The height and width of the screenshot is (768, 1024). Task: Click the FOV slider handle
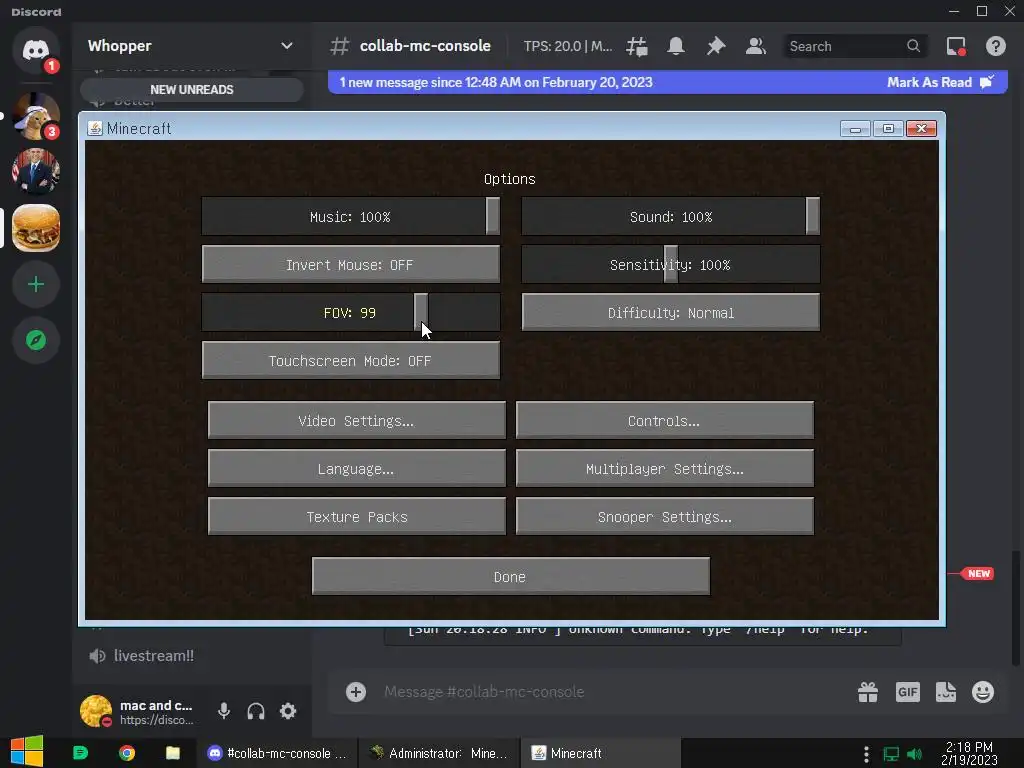421,313
